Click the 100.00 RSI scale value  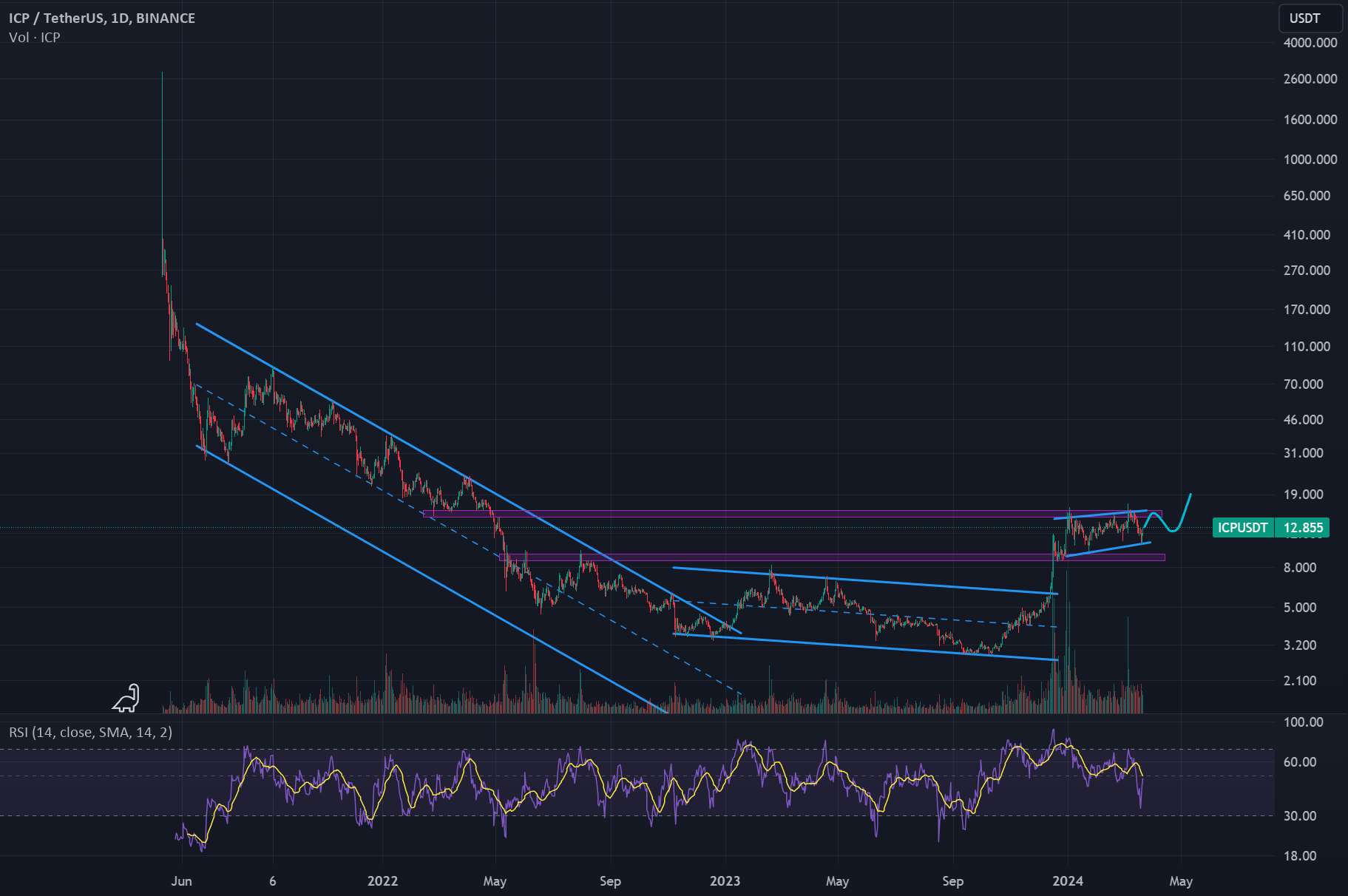tap(1304, 722)
